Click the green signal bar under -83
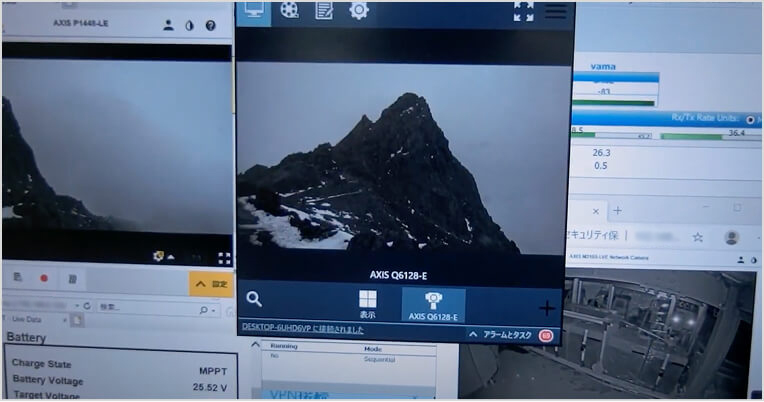This screenshot has height=402, width=764. pyautogui.click(x=613, y=103)
